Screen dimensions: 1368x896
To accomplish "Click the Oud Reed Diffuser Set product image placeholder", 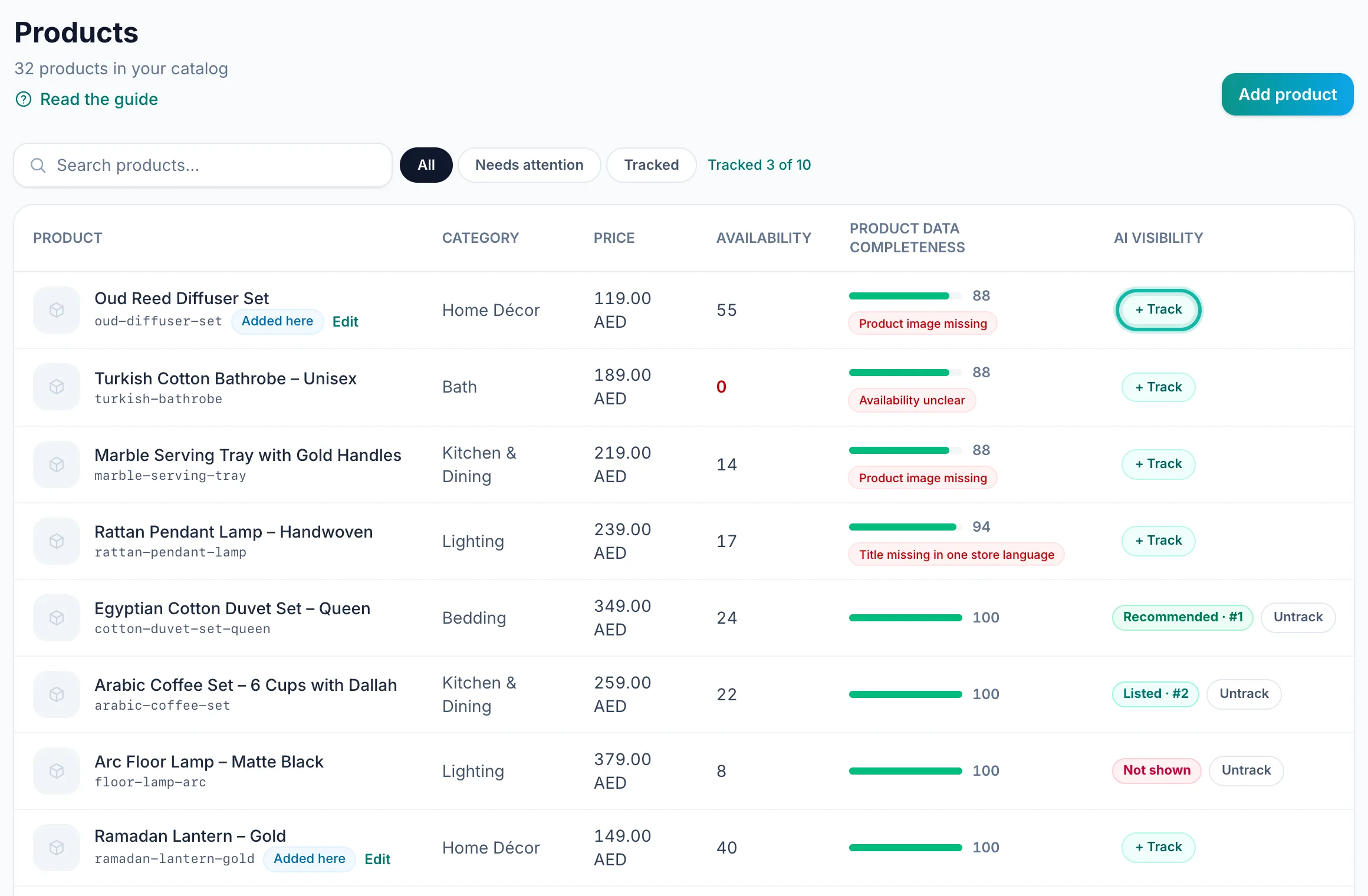I will (x=57, y=310).
